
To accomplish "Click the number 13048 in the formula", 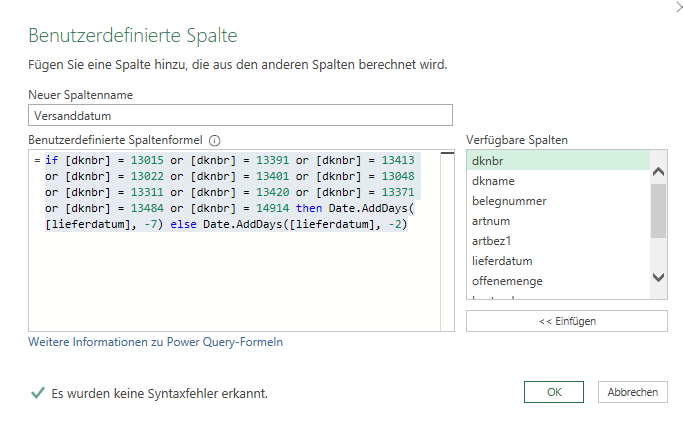I will [398, 176].
